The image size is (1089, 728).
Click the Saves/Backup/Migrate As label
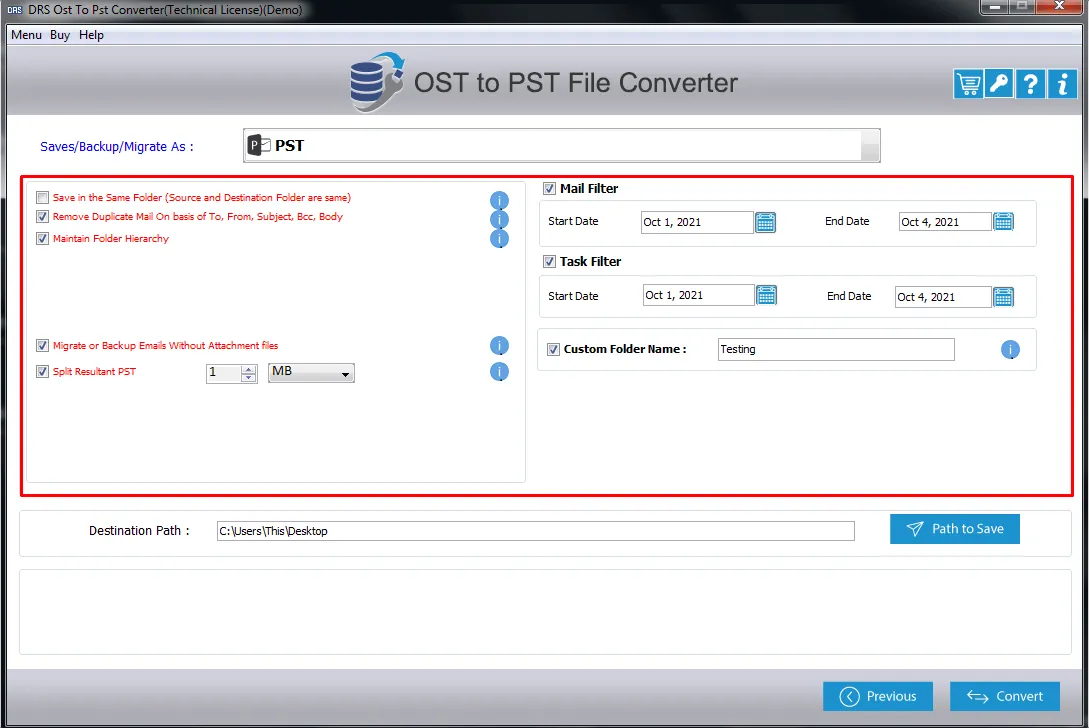pos(117,147)
